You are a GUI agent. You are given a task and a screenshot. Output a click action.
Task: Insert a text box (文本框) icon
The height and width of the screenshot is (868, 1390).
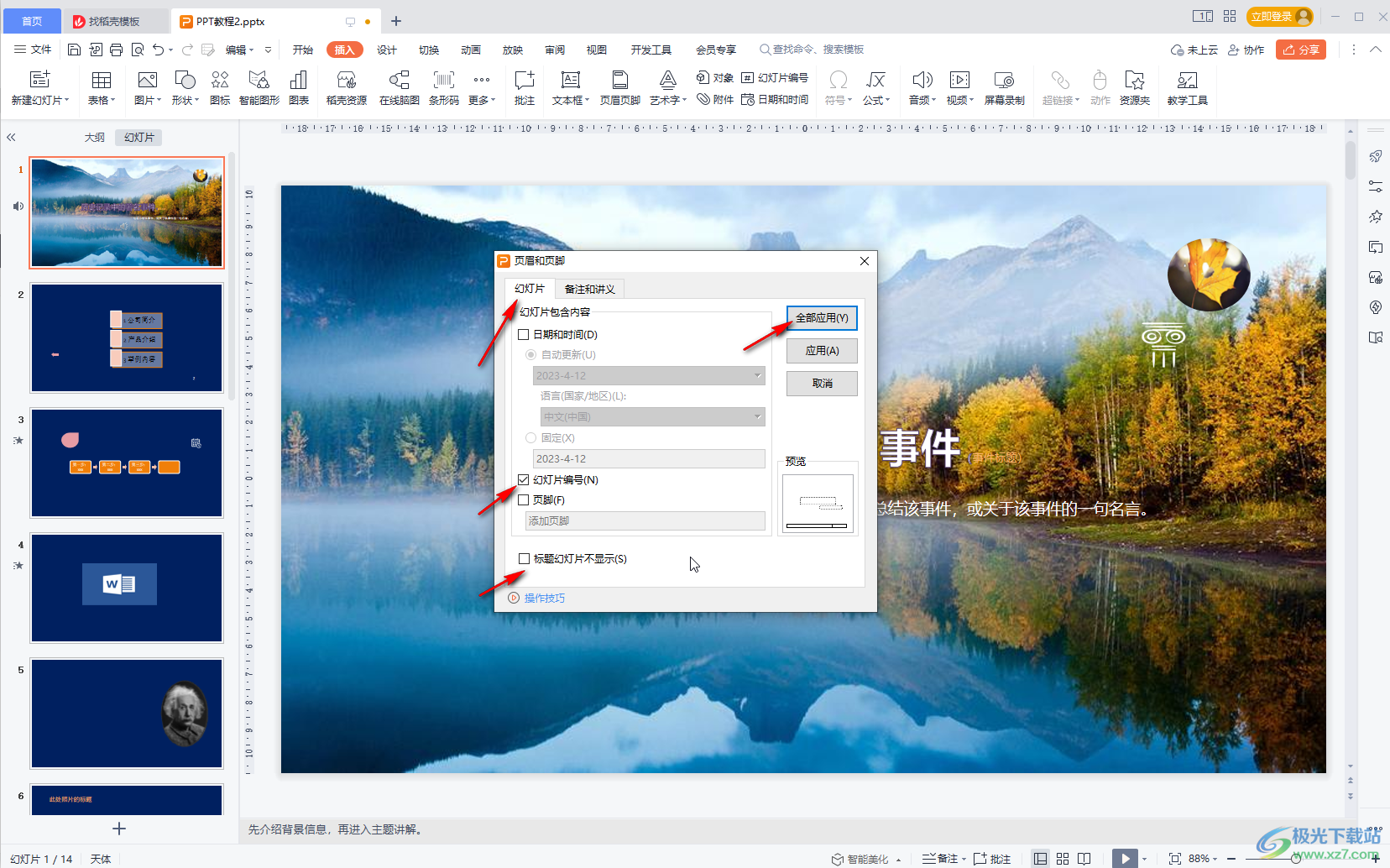point(571,80)
